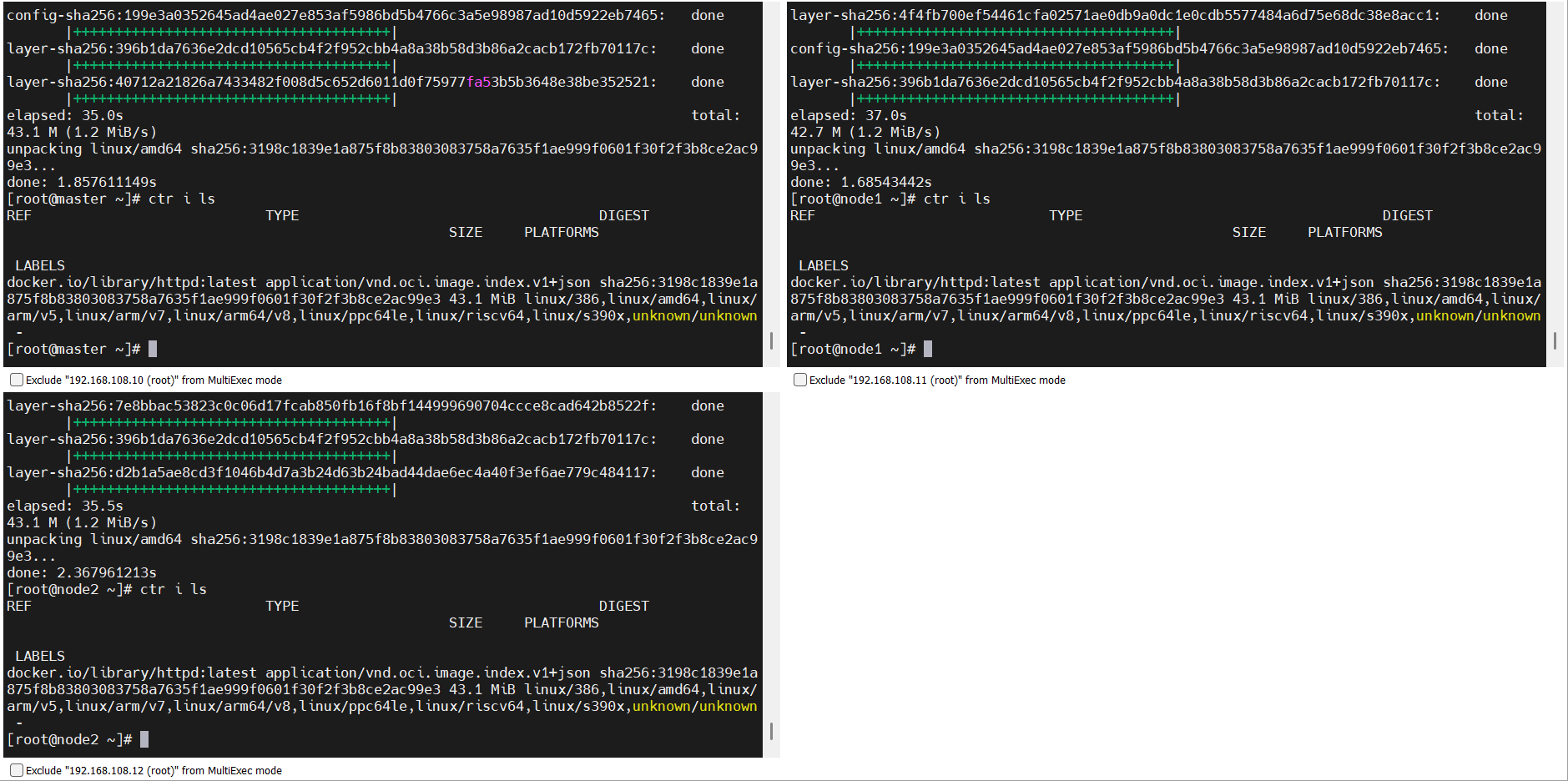Click config-sha256:199e3a line in node1 terminal
1568x781 pixels.
[x=1149, y=48]
